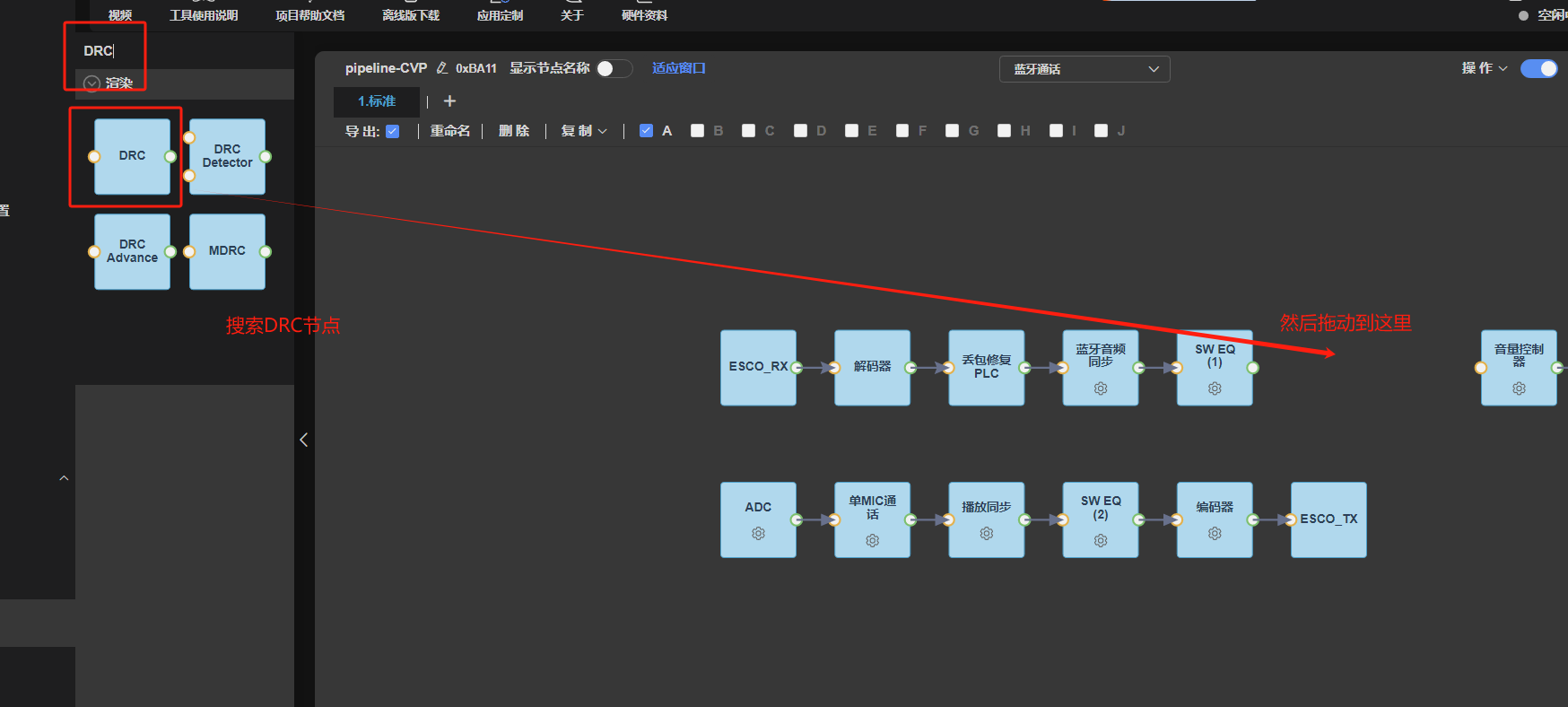The width and height of the screenshot is (1568, 707).
Task: Open settings gear on SW EQ (2) node
Action: click(x=1101, y=541)
